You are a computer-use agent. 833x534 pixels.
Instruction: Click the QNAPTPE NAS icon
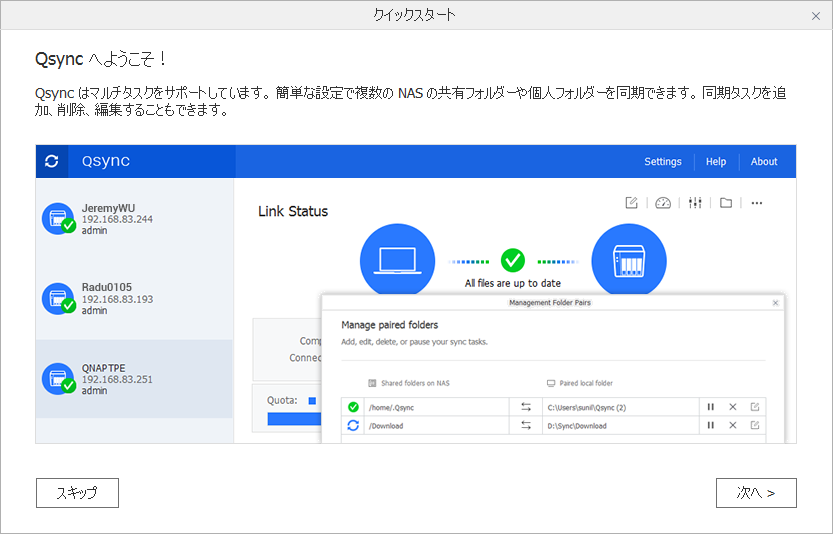pos(58,378)
